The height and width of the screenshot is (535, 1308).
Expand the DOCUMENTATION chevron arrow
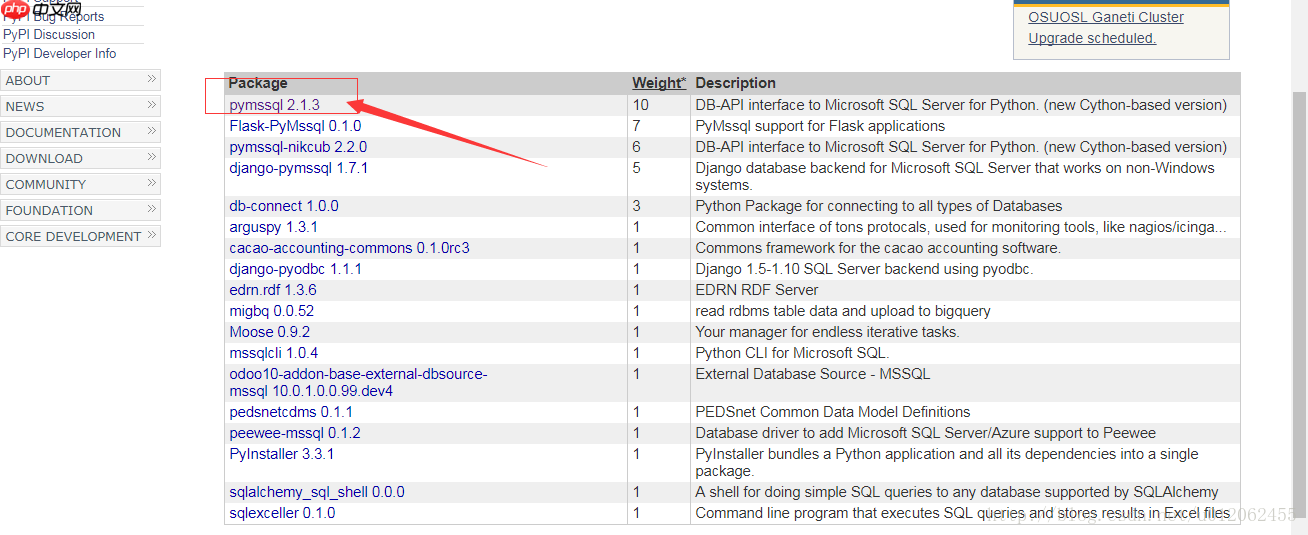(152, 131)
